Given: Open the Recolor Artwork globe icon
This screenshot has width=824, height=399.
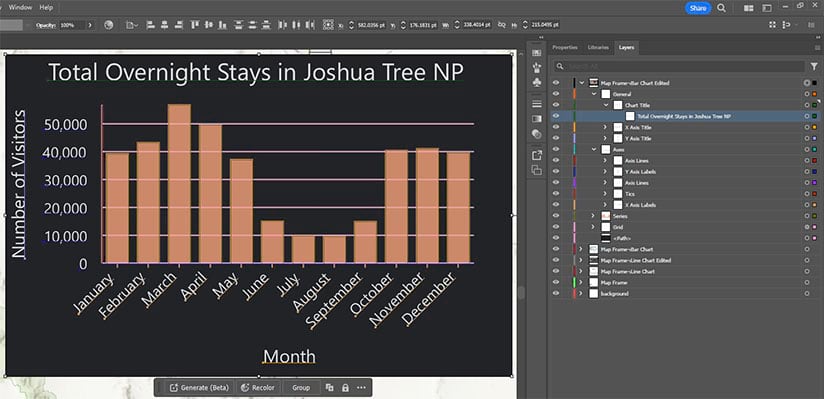Looking at the screenshot, I should 109,25.
